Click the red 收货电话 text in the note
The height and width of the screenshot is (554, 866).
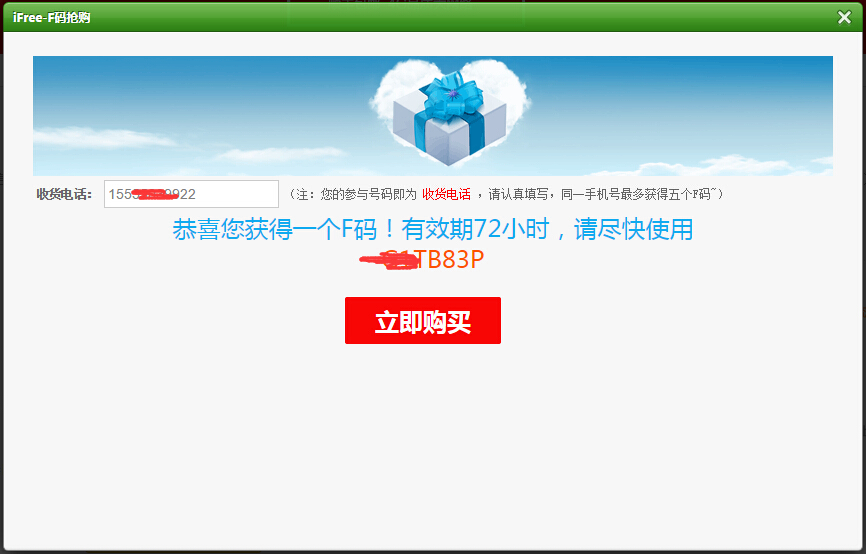click(x=446, y=194)
